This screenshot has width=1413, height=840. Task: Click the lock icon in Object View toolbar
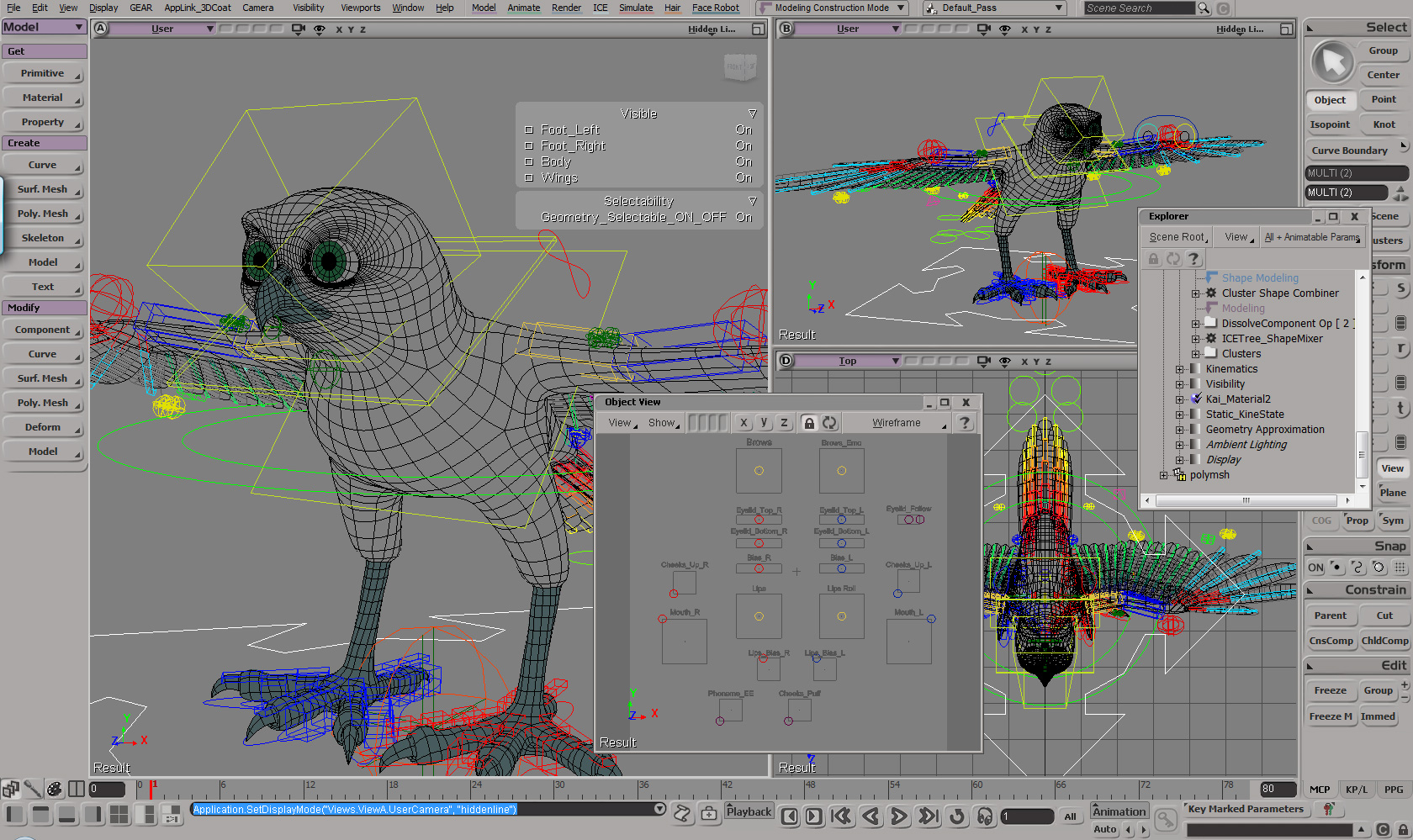coord(808,423)
